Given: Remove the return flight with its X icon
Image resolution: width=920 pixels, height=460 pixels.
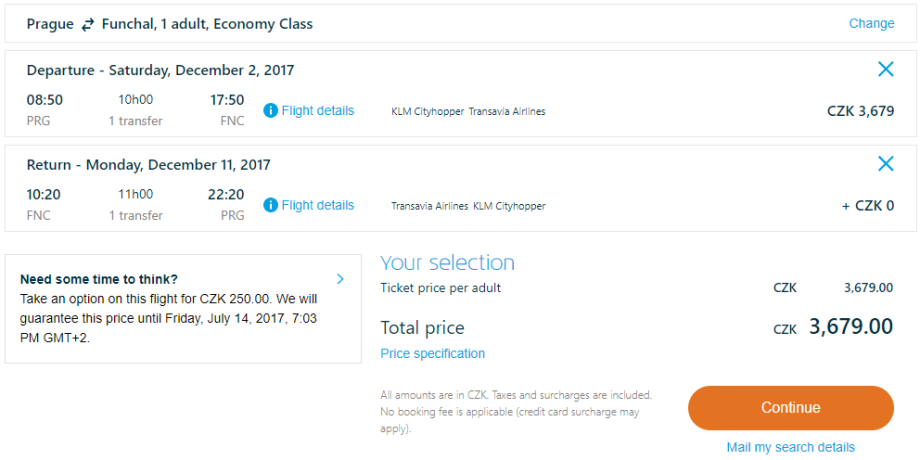Looking at the screenshot, I should click(885, 163).
